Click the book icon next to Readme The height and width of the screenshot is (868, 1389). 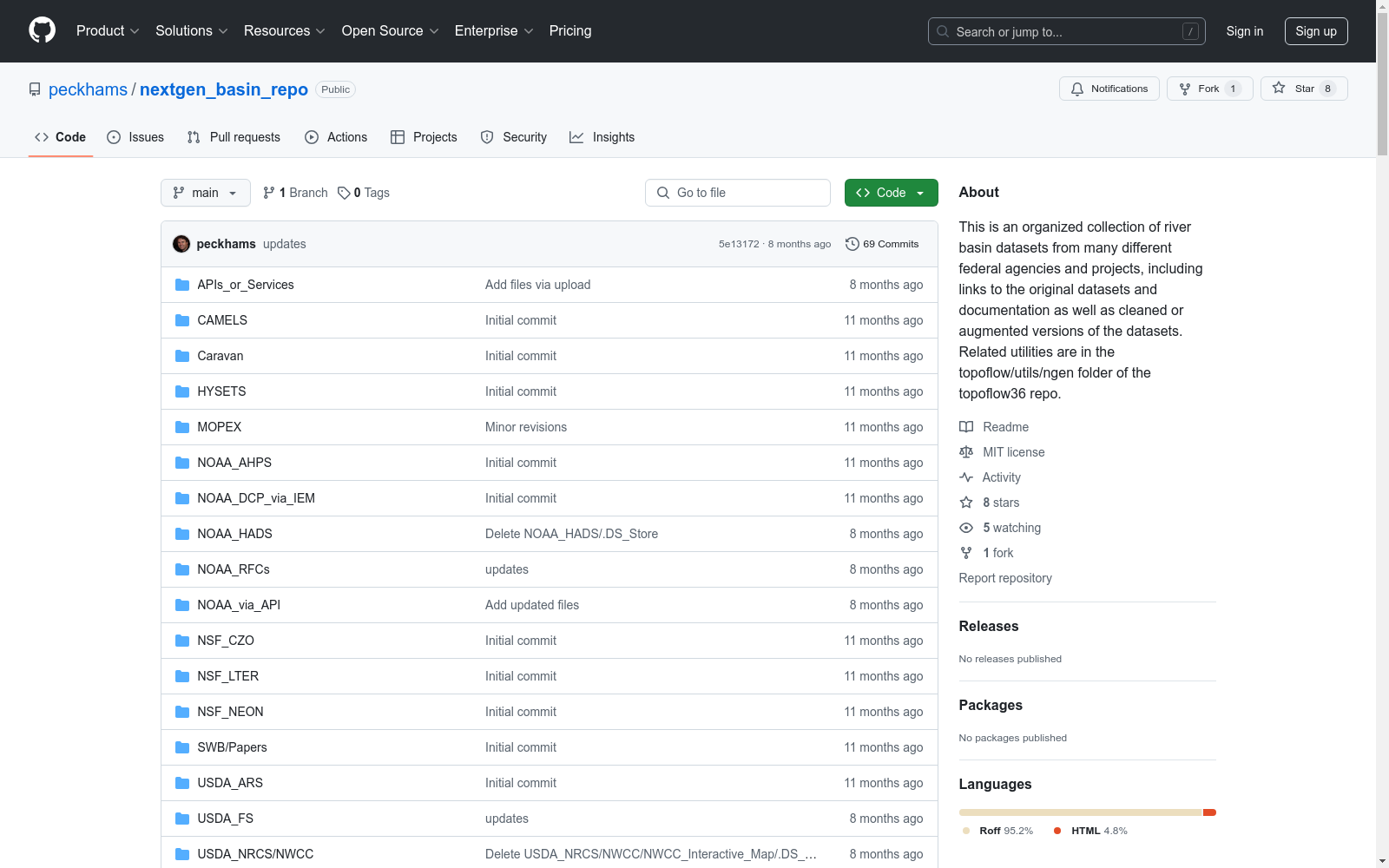(x=966, y=427)
